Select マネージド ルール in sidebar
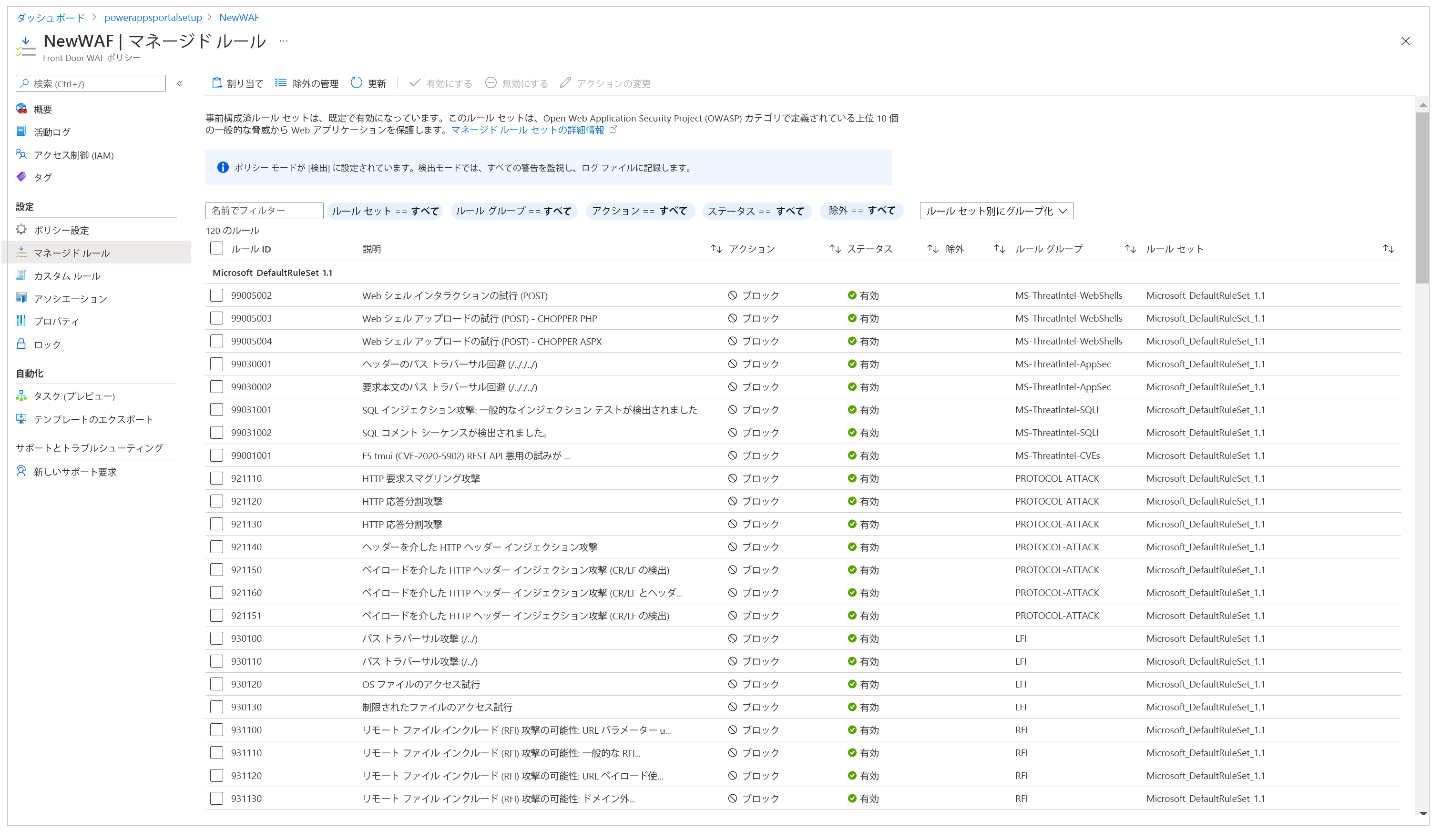The width and height of the screenshot is (1441, 840). pyautogui.click(x=97, y=253)
